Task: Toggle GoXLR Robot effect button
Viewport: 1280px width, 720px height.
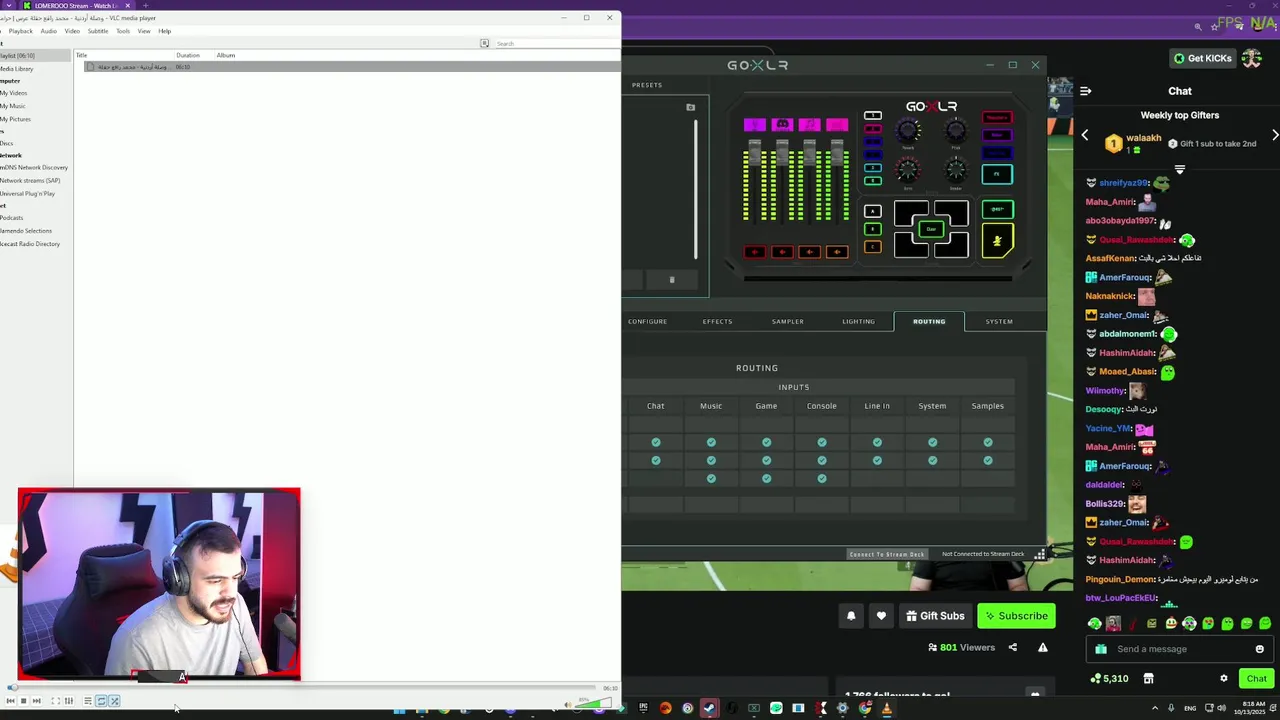Action: tap(997, 135)
